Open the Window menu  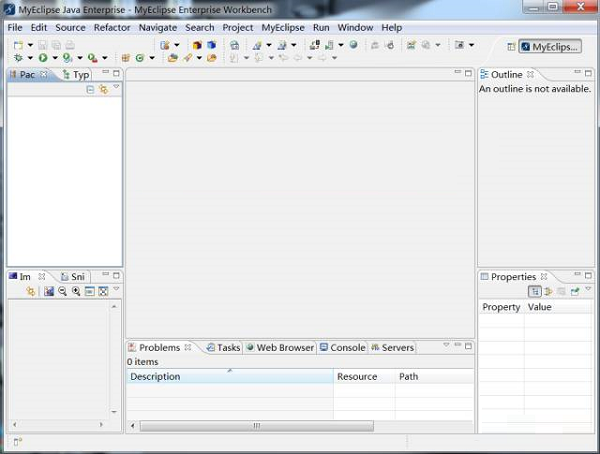355,28
